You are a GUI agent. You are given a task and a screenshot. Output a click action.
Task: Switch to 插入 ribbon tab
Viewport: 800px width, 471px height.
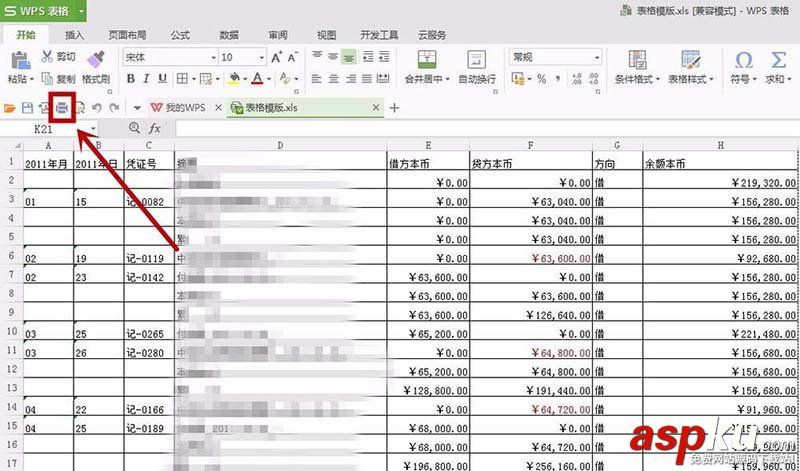[x=74, y=35]
